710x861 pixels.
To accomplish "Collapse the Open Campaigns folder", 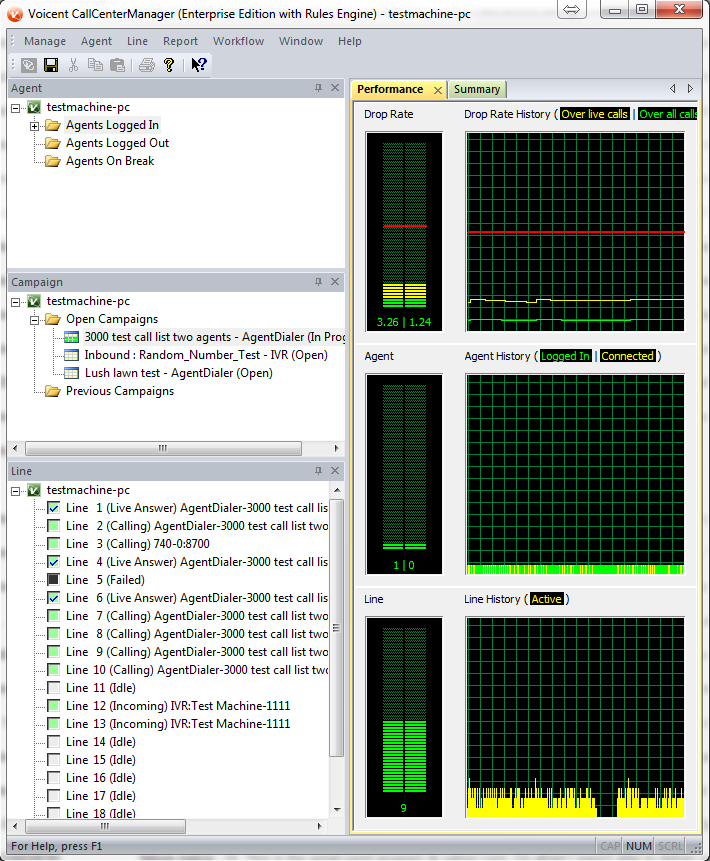I will [x=35, y=320].
